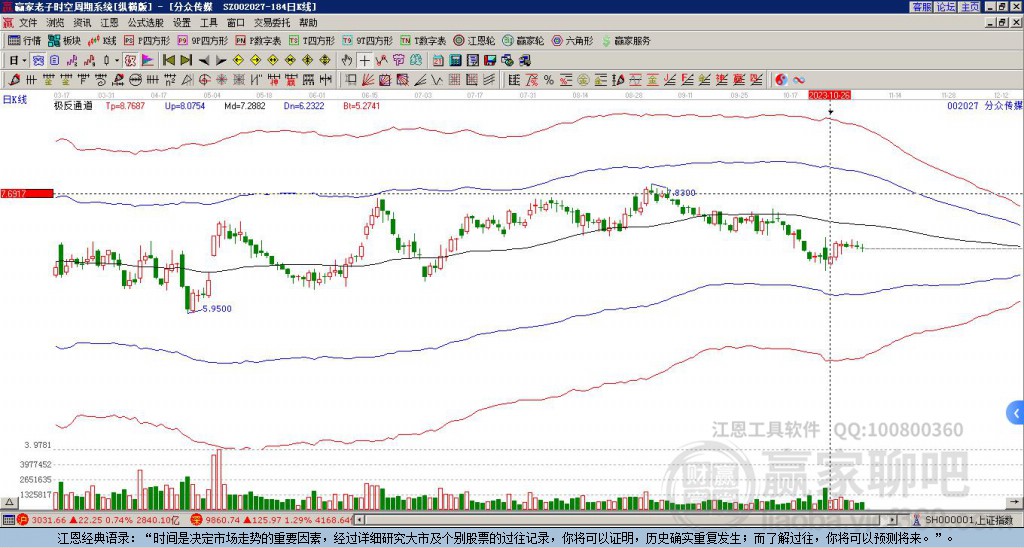Open the T数字表 tool
This screenshot has width=1024, height=548.
click(423, 40)
